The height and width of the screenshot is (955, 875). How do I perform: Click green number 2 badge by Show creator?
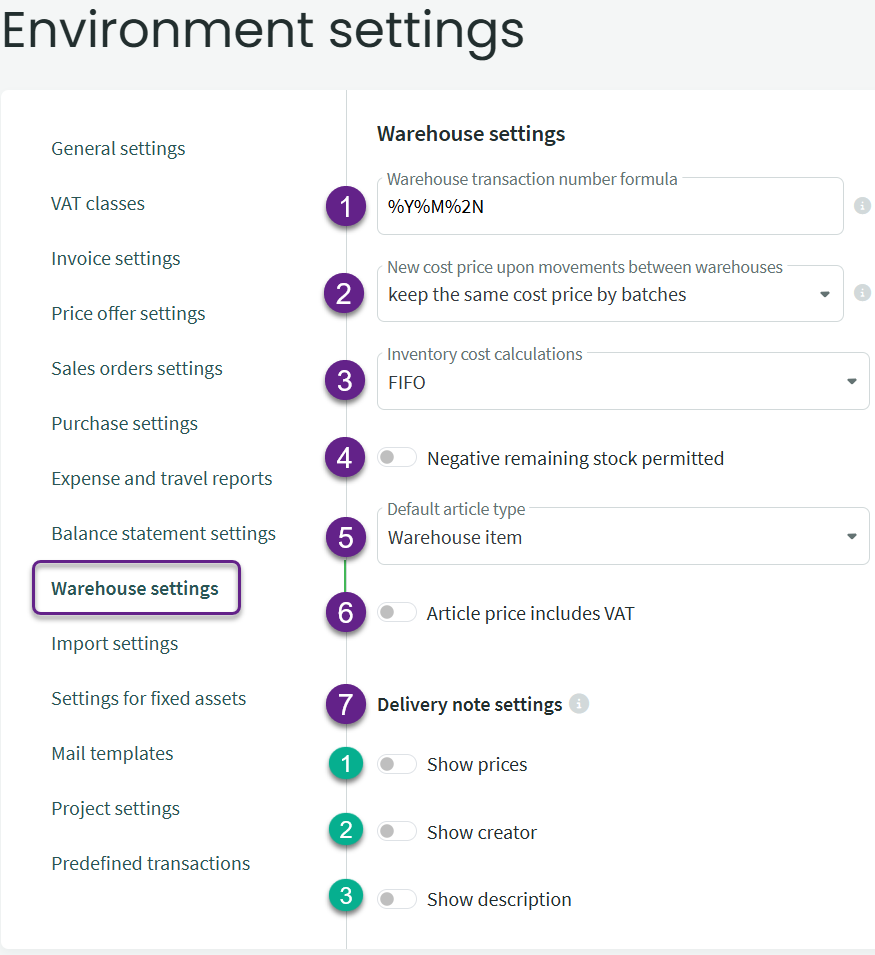(346, 830)
